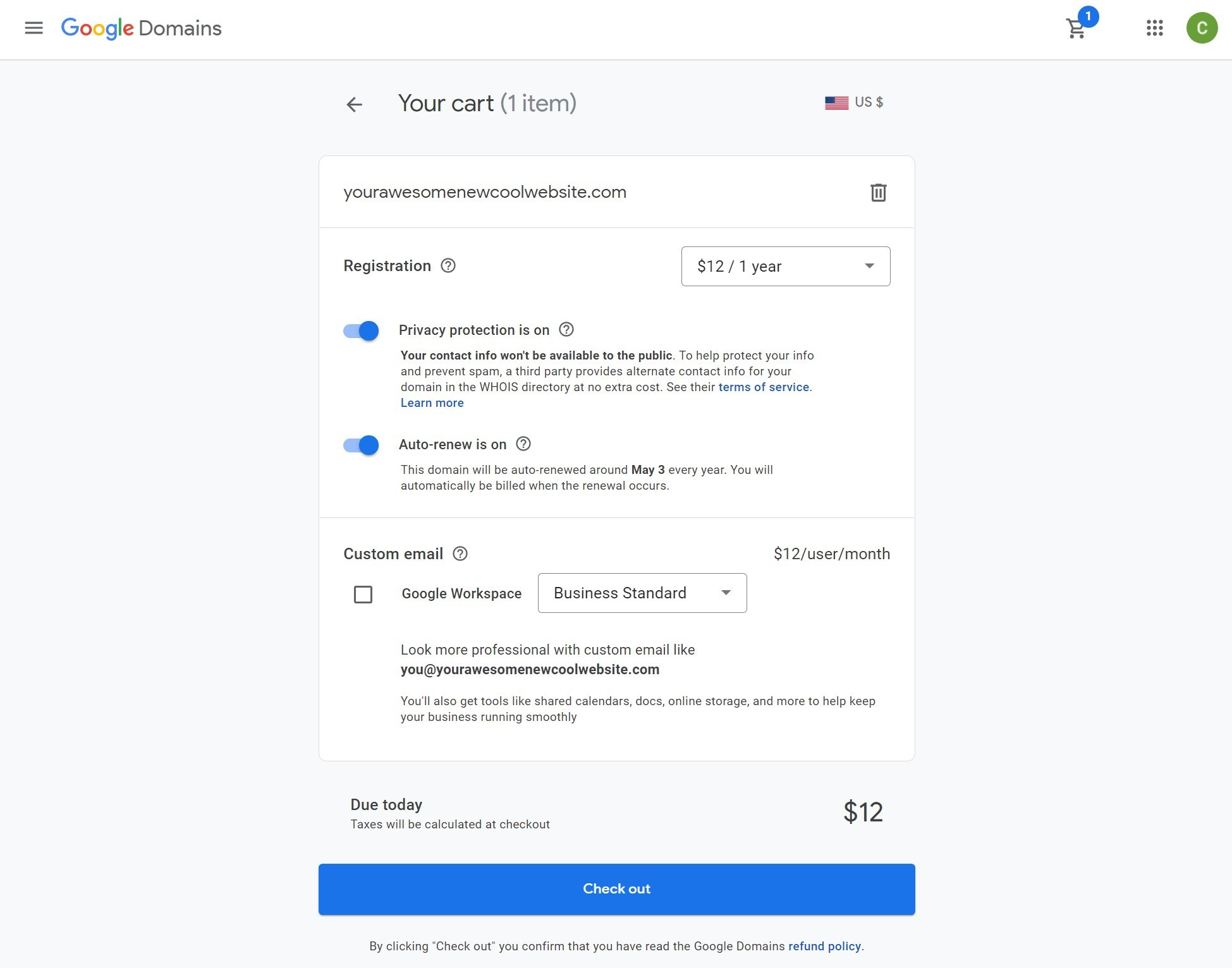Open the Learn more link
1232x968 pixels.
pos(432,402)
